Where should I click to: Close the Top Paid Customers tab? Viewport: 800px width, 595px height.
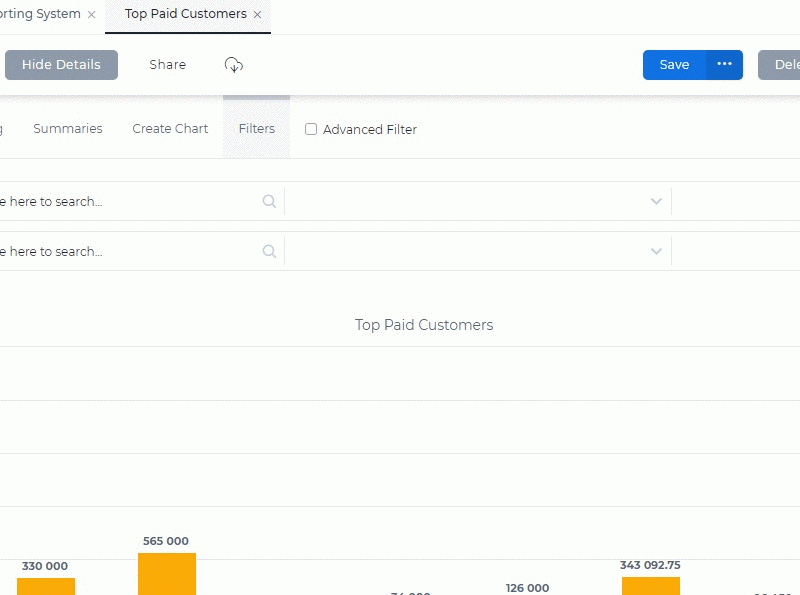coord(258,15)
